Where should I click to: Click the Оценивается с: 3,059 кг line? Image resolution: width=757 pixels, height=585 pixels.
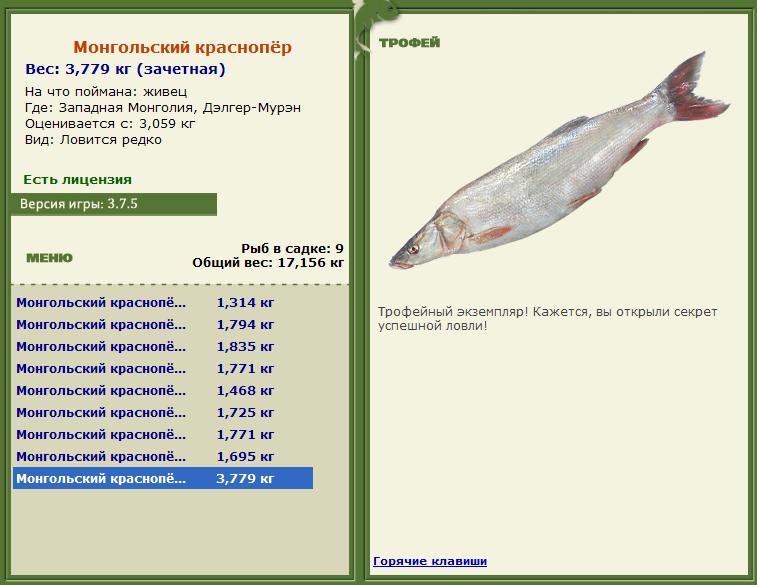pyautogui.click(x=110, y=124)
